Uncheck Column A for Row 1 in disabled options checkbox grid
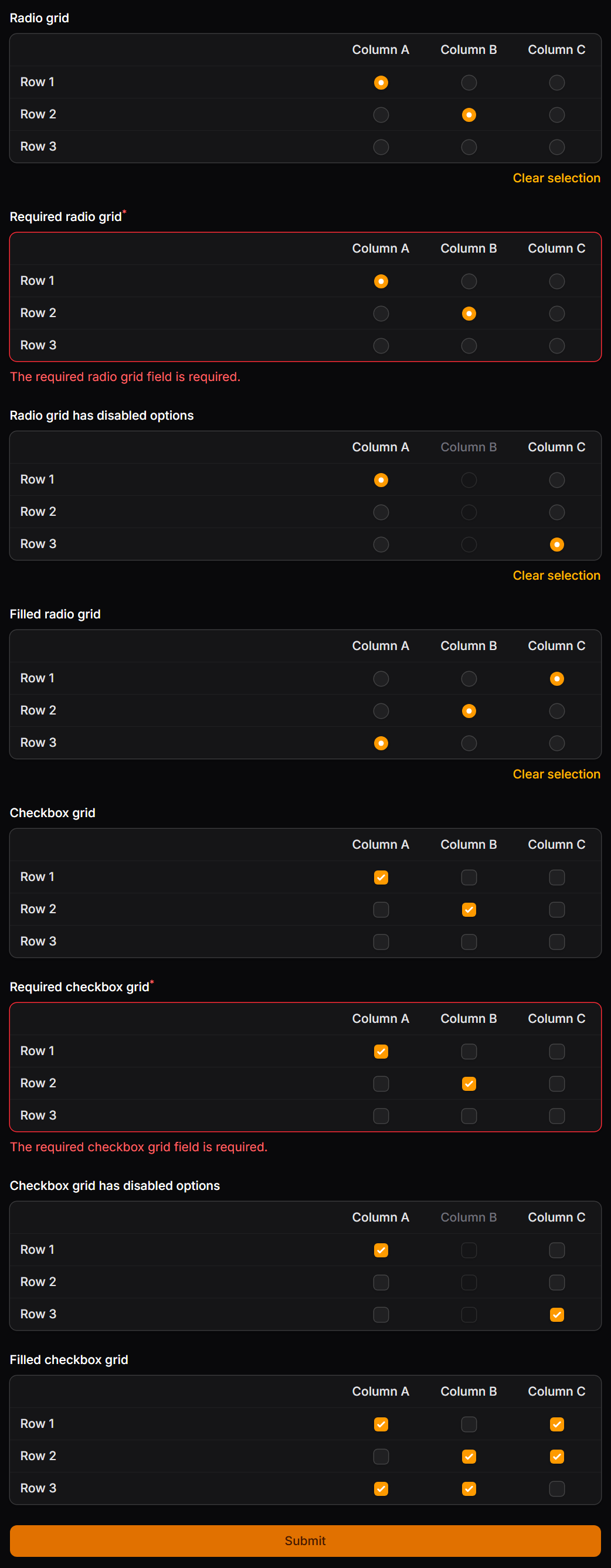This screenshot has width=611, height=1568. coord(381,1250)
